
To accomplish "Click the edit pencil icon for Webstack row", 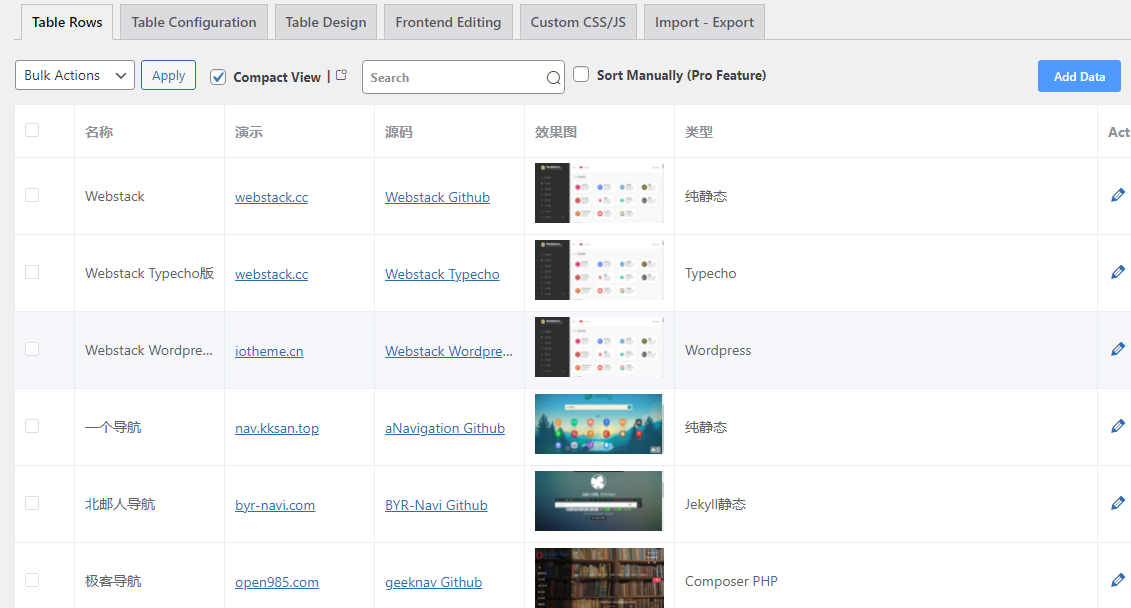I will [1118, 196].
